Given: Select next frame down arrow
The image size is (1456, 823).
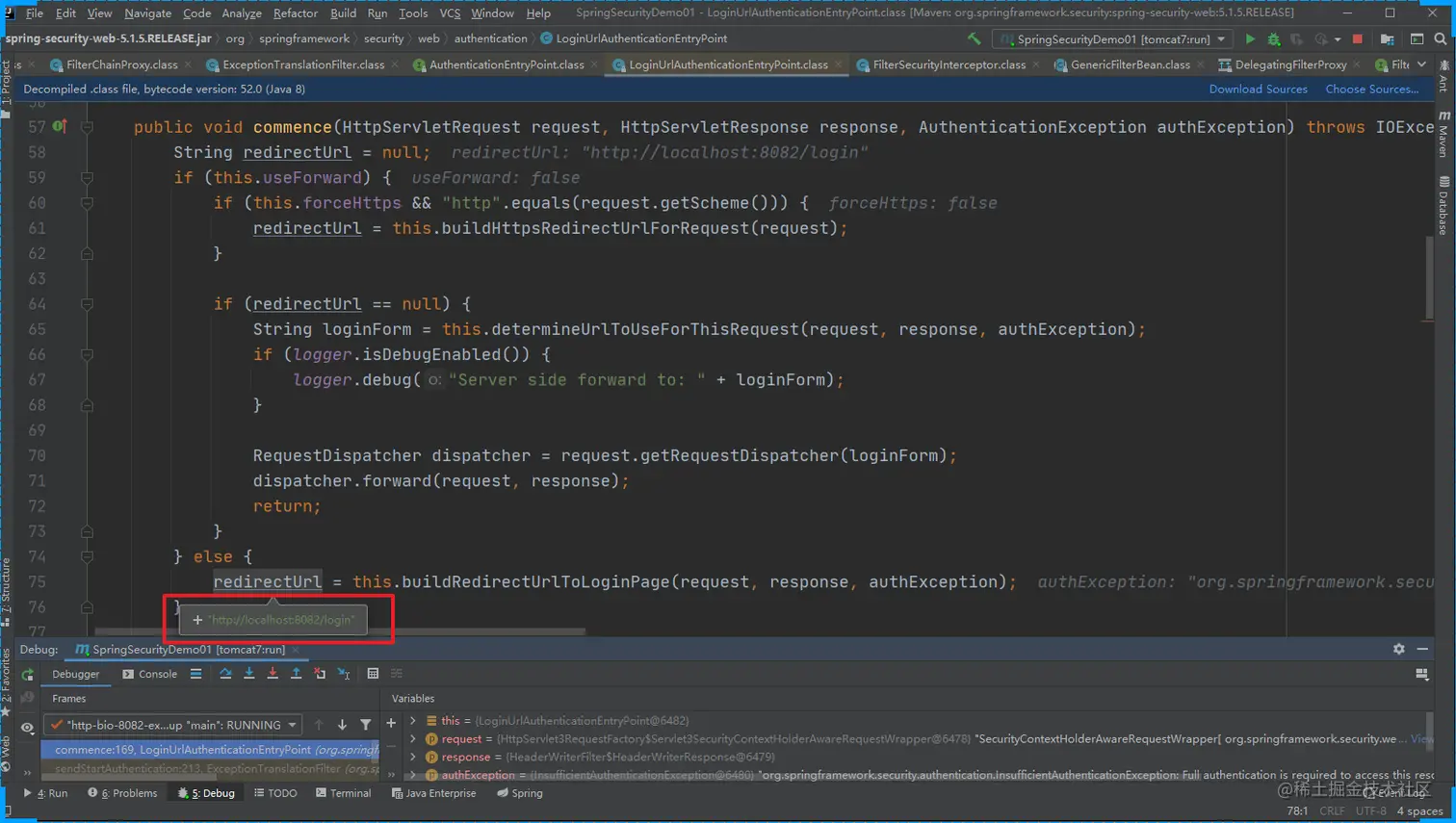Looking at the screenshot, I should 342,725.
